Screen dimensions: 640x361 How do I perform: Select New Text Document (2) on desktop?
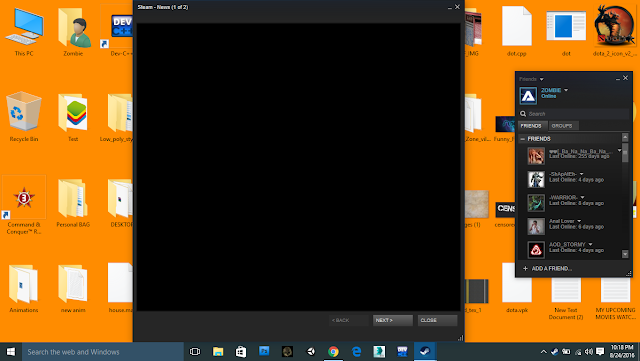point(566,292)
